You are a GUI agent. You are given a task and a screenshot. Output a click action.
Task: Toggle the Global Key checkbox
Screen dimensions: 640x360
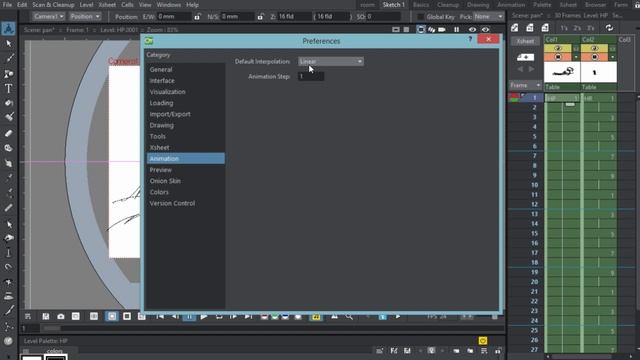click(x=420, y=17)
